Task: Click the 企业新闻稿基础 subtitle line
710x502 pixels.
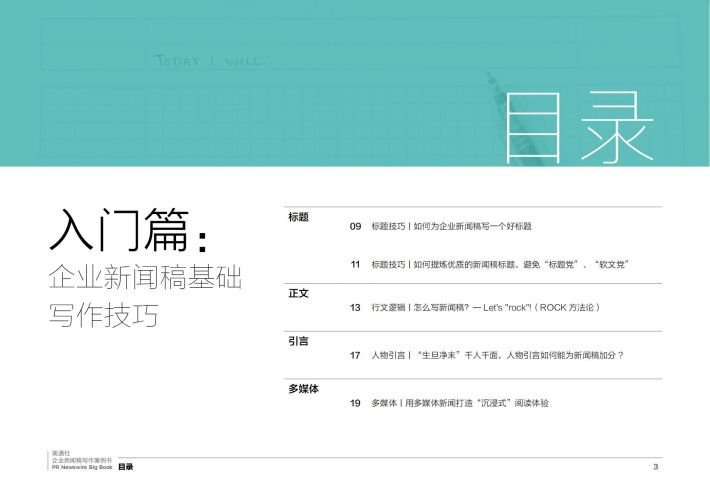Action: 145,278
